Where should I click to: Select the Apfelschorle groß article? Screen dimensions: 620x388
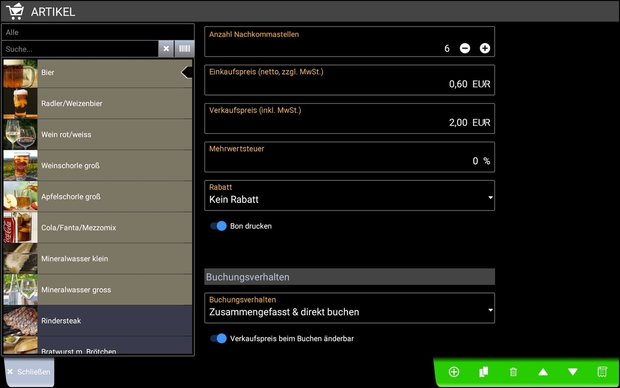pyautogui.click(x=98, y=197)
